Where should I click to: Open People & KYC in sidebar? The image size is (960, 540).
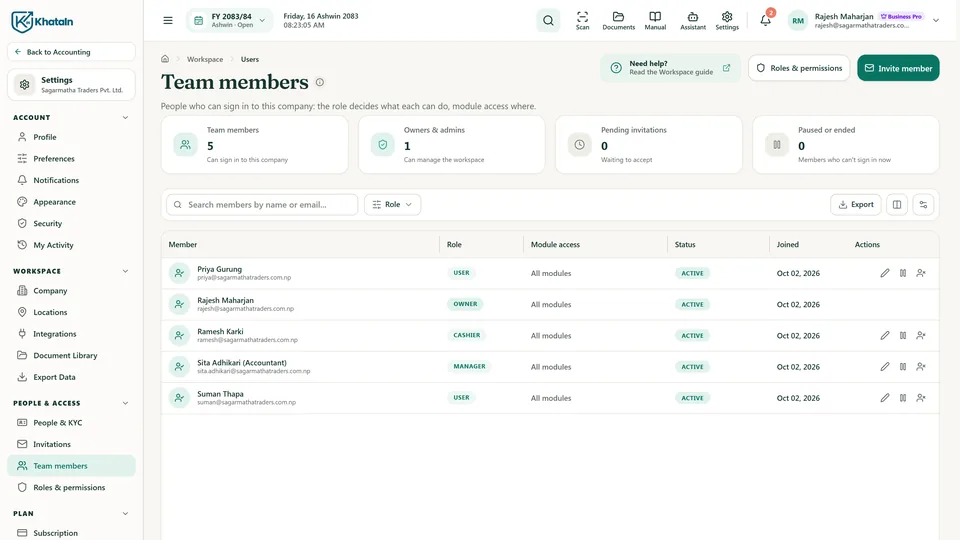(x=71, y=422)
